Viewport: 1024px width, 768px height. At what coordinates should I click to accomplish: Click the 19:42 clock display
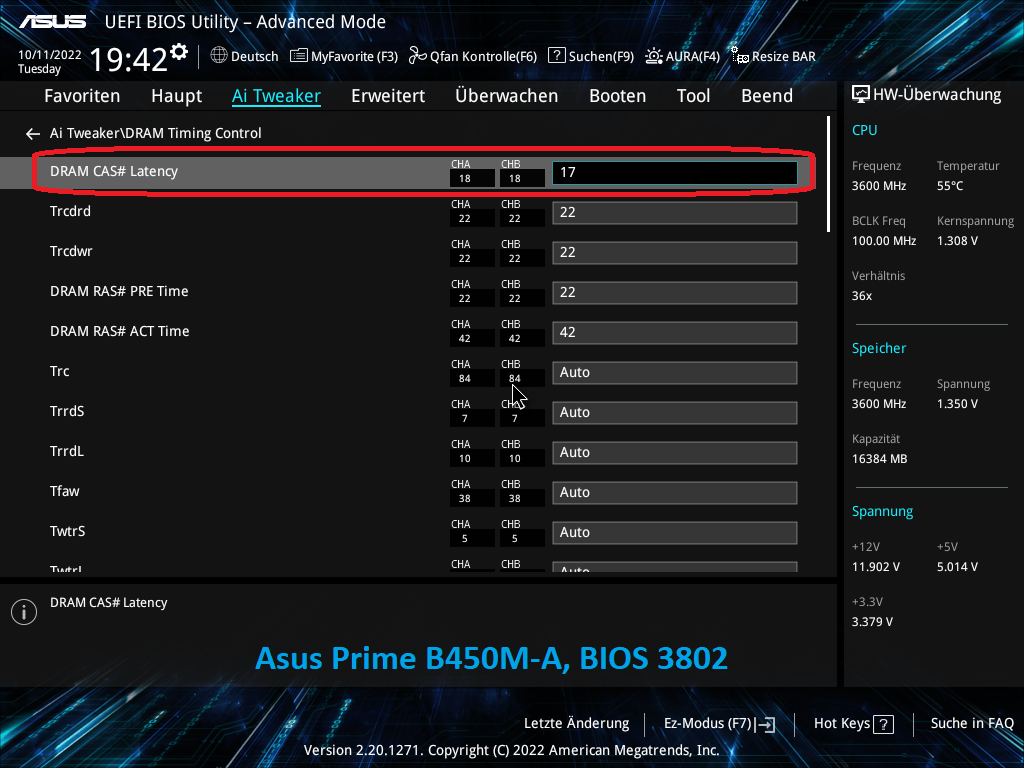point(128,59)
